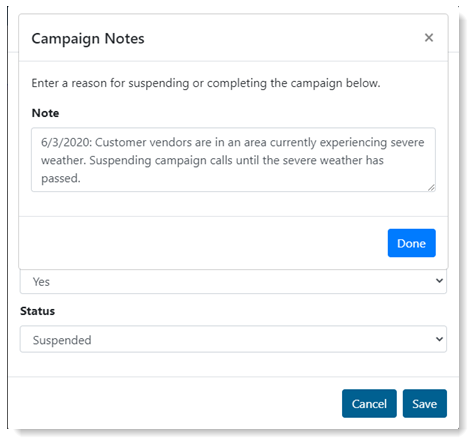Close the Campaign Notes dialog with X
This screenshot has width=474, height=444.
[x=429, y=38]
